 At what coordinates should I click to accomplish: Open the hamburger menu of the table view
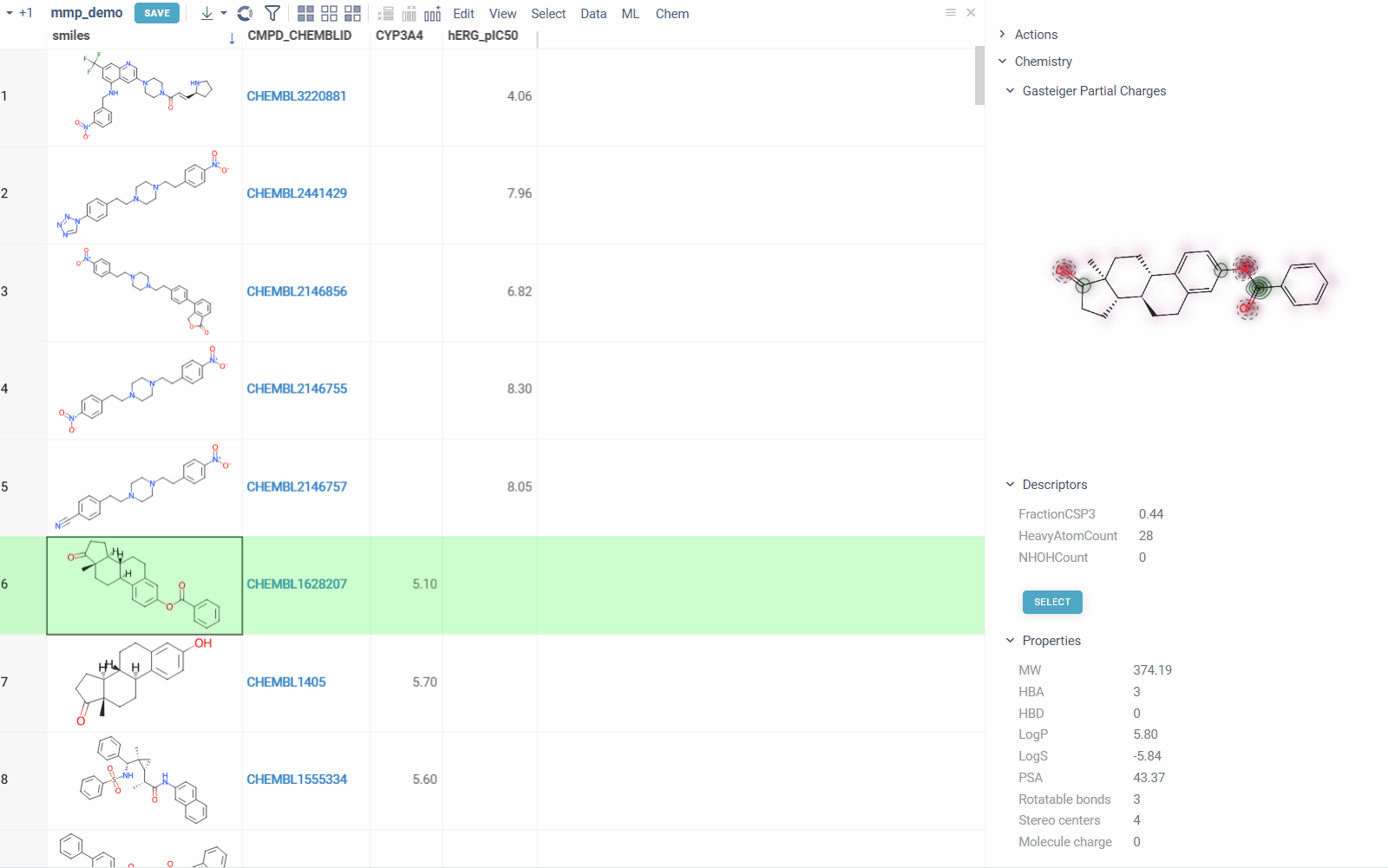[951, 13]
